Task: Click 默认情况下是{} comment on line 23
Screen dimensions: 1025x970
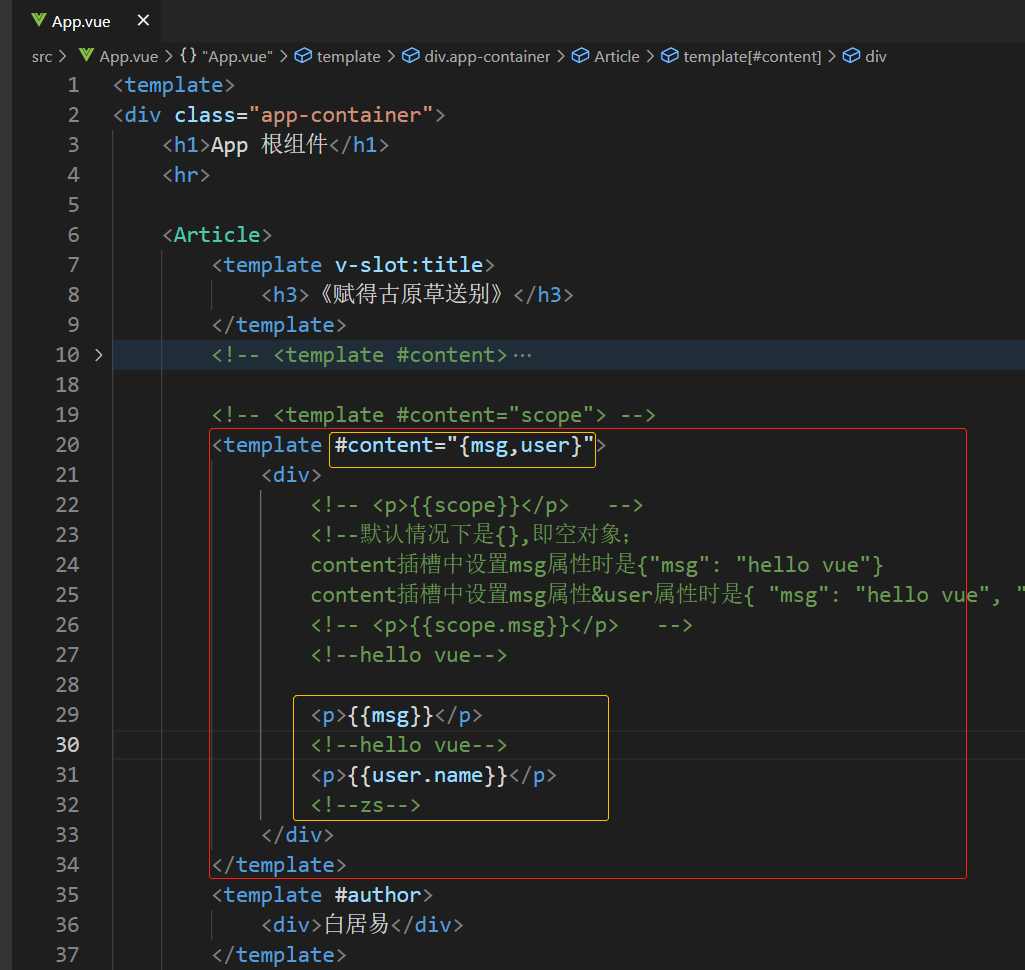Action: (470, 535)
